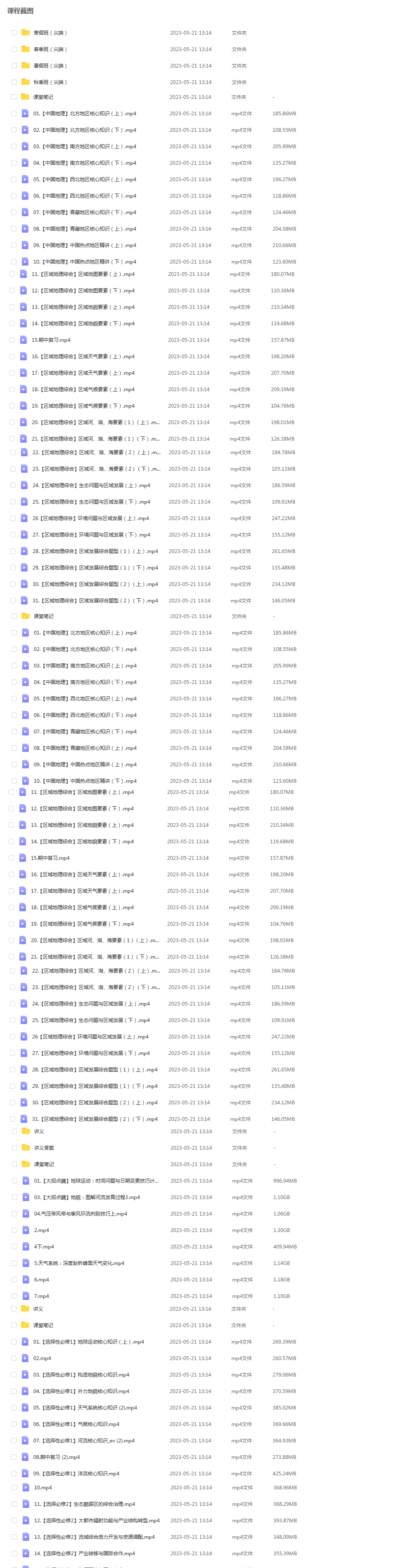
Task: Click the video icon for 4下.mp4
Action: [x=26, y=1246]
